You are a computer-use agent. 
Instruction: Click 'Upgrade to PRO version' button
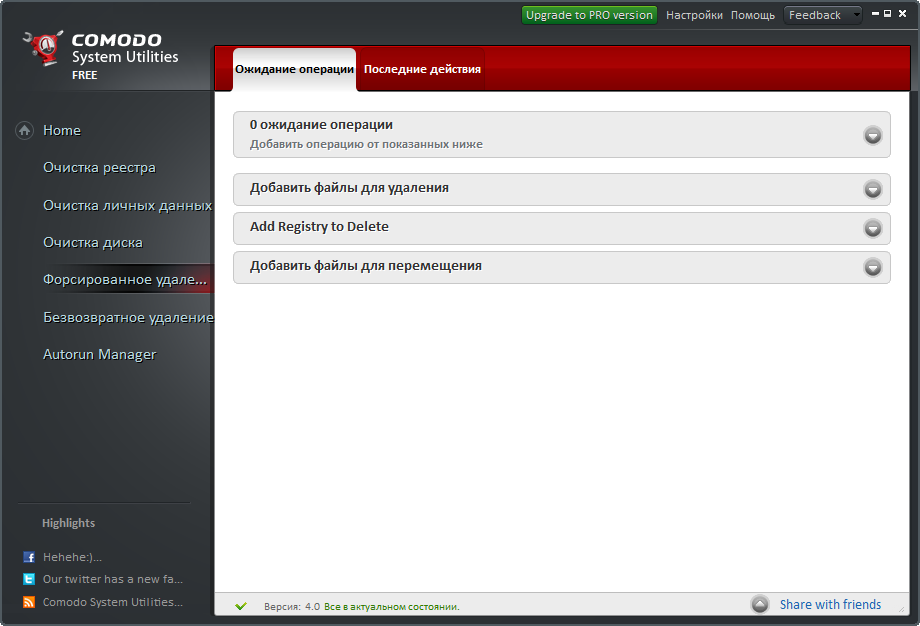coord(589,15)
